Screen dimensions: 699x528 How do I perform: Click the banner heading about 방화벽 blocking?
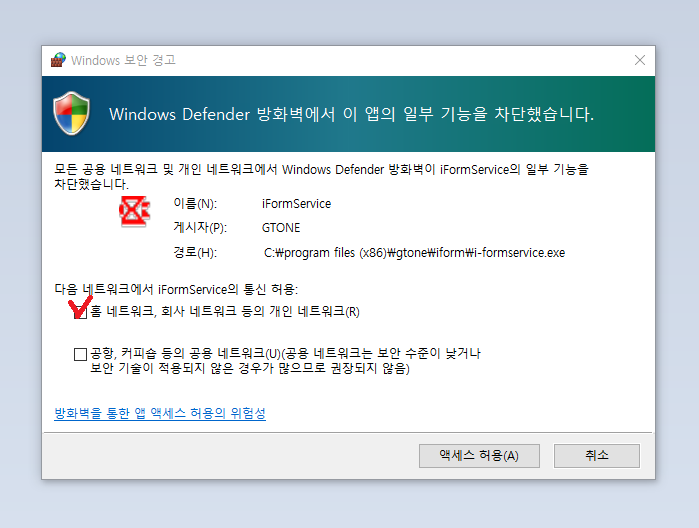coord(351,114)
